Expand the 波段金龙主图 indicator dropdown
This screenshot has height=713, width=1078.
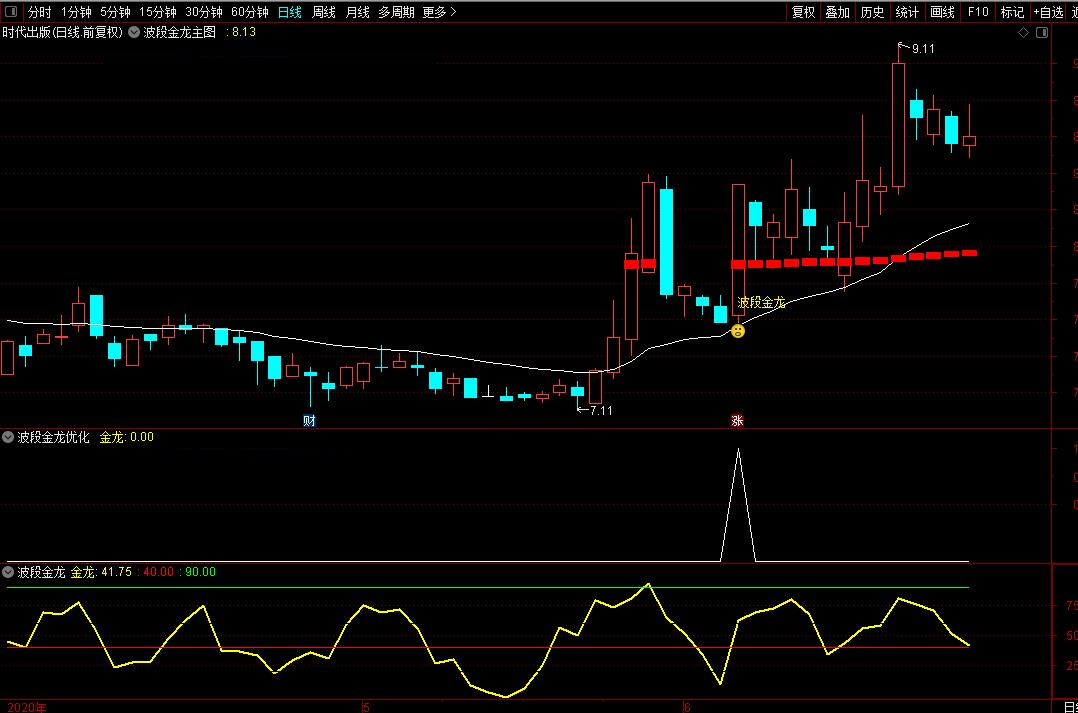pos(134,32)
